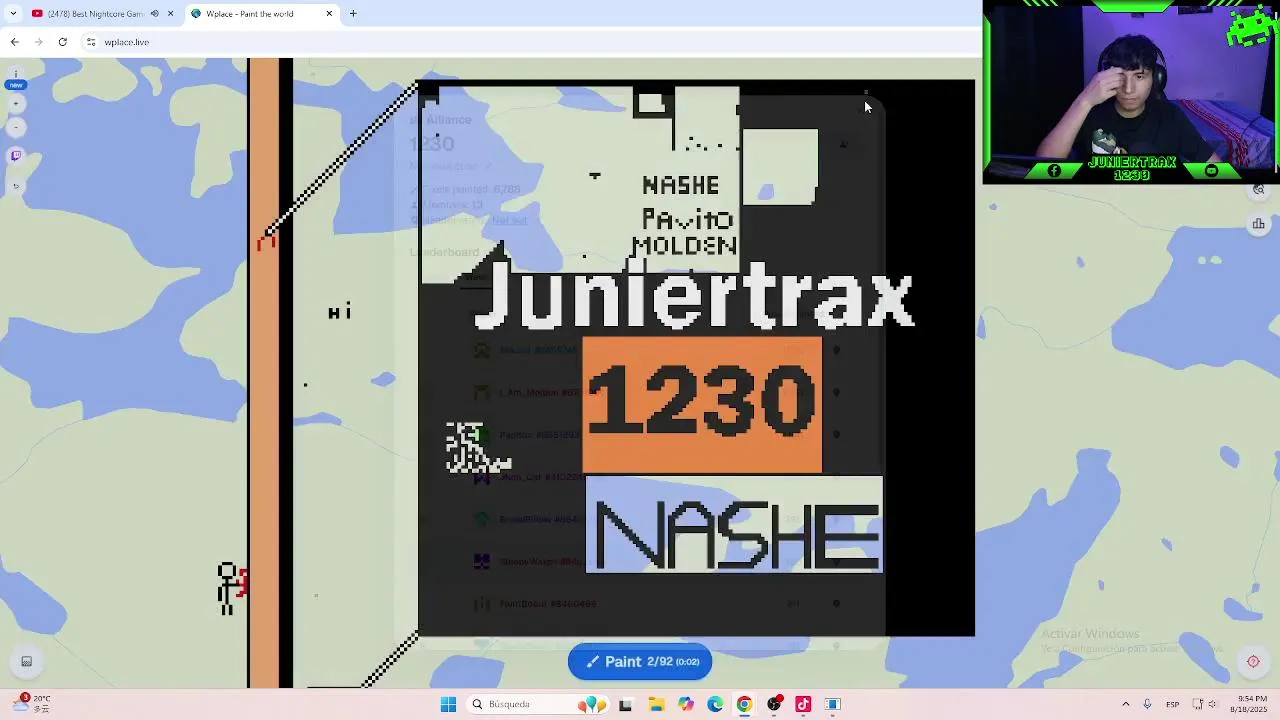The image size is (1280, 720).
Task: Switch to Google Chrome in the taskbar
Action: point(744,704)
